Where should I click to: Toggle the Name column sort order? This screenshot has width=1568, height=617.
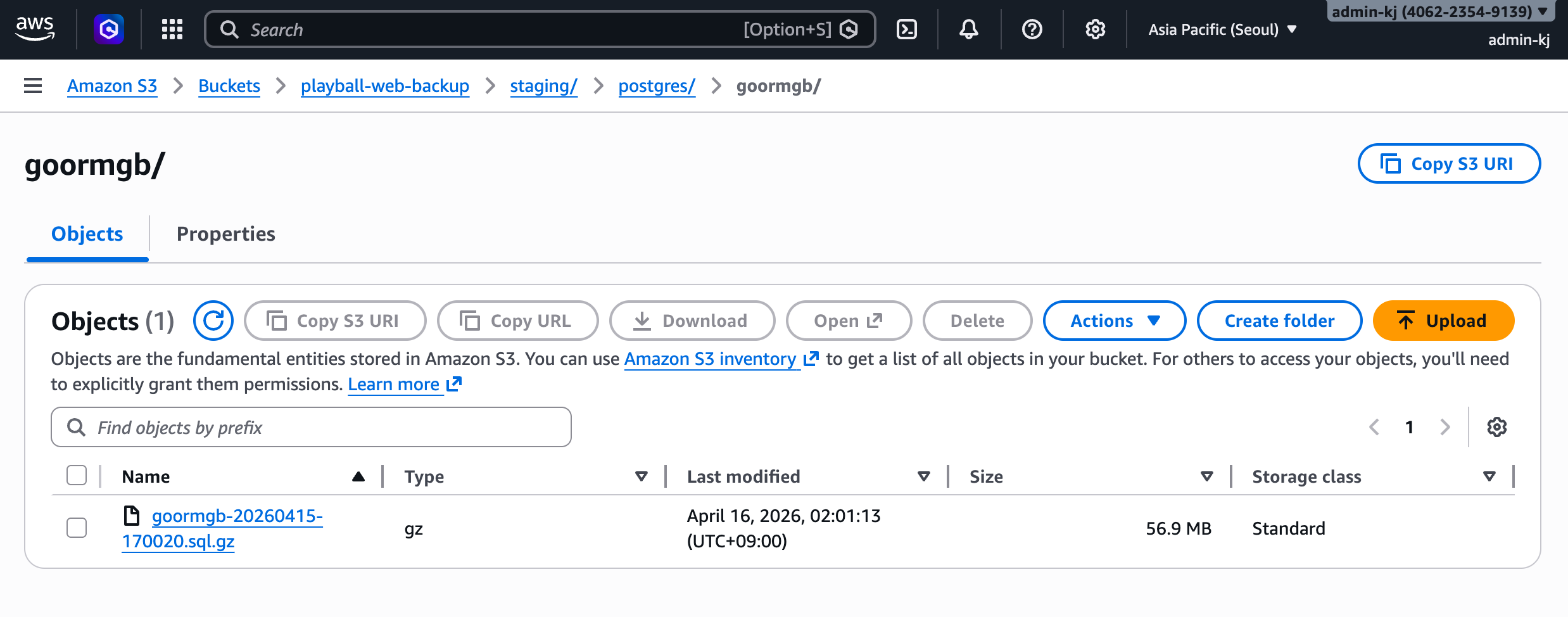[358, 476]
